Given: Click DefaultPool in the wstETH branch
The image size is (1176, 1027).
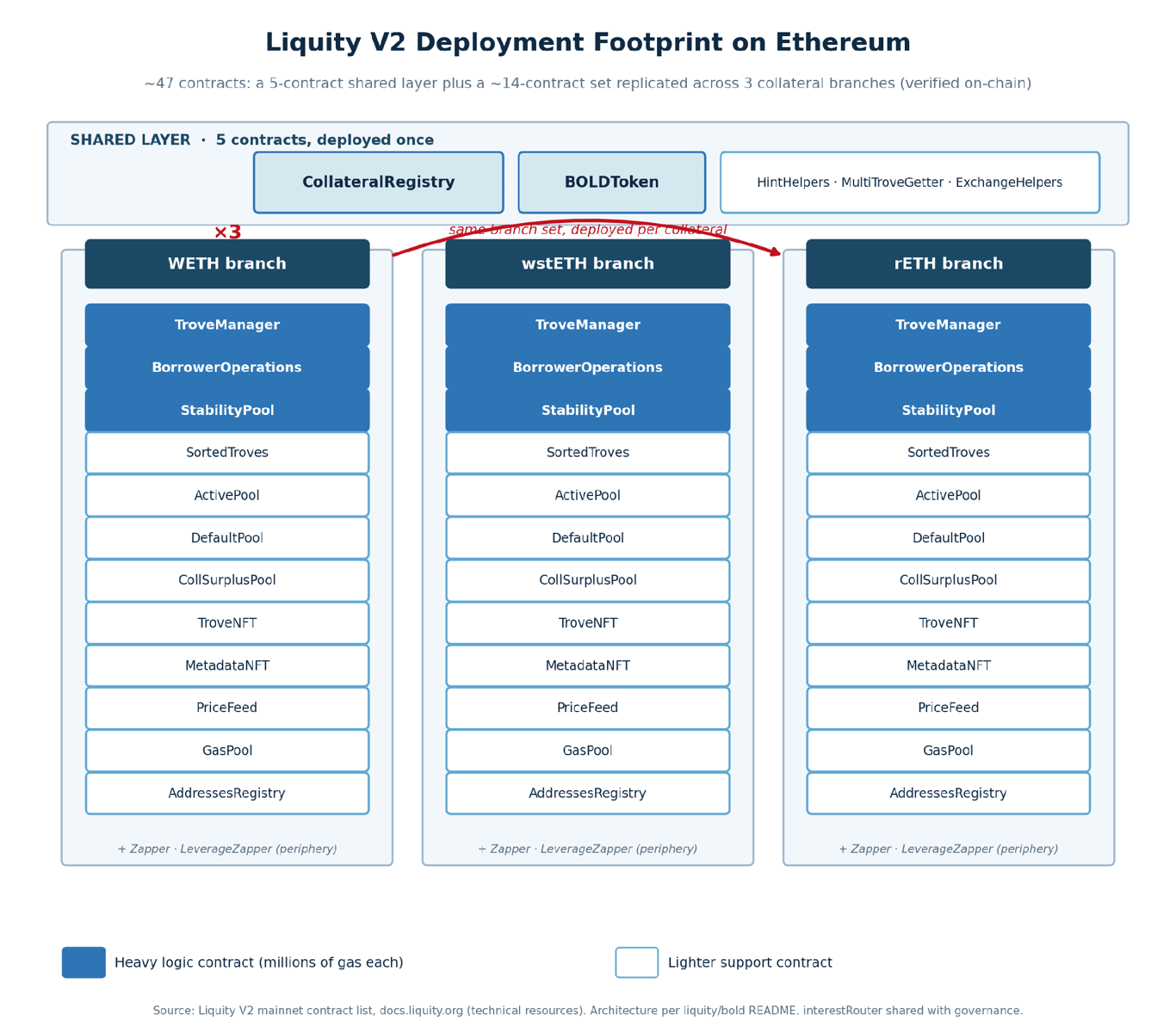Looking at the screenshot, I should tap(588, 538).
